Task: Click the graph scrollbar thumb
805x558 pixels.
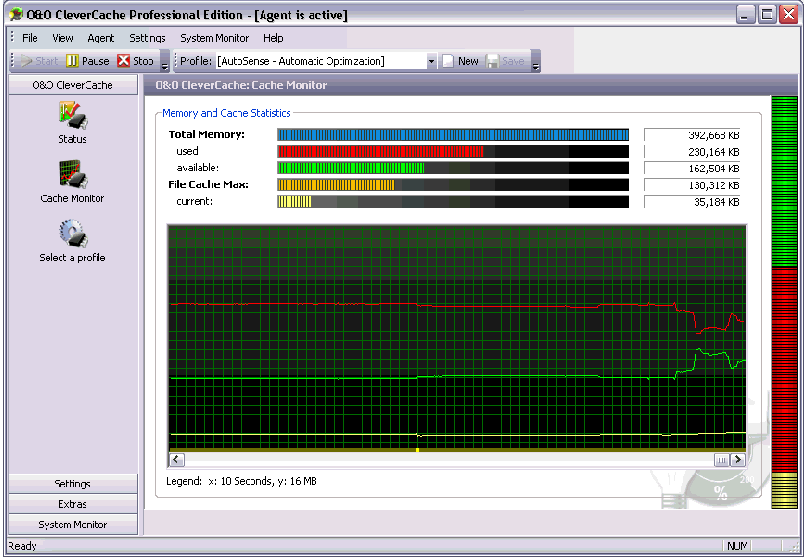Action: point(721,459)
